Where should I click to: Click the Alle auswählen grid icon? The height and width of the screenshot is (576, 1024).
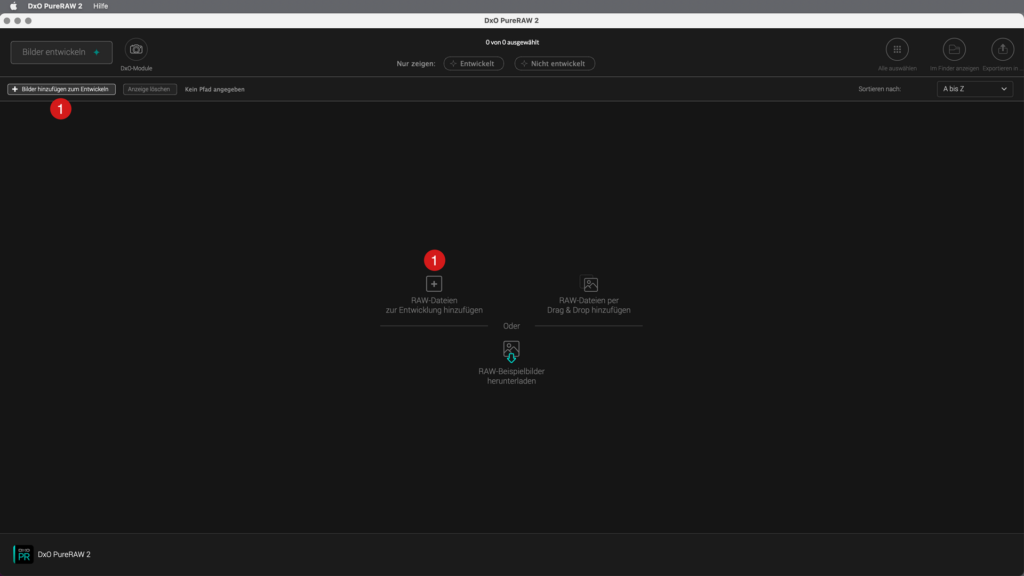897,50
